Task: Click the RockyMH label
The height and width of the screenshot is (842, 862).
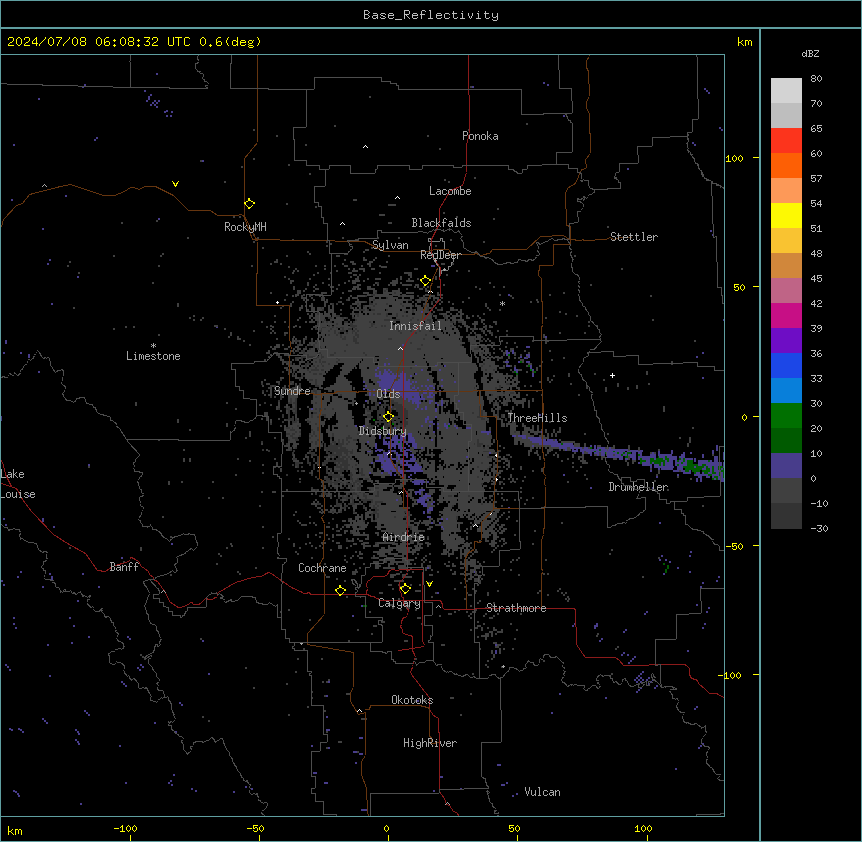Action: click(245, 226)
